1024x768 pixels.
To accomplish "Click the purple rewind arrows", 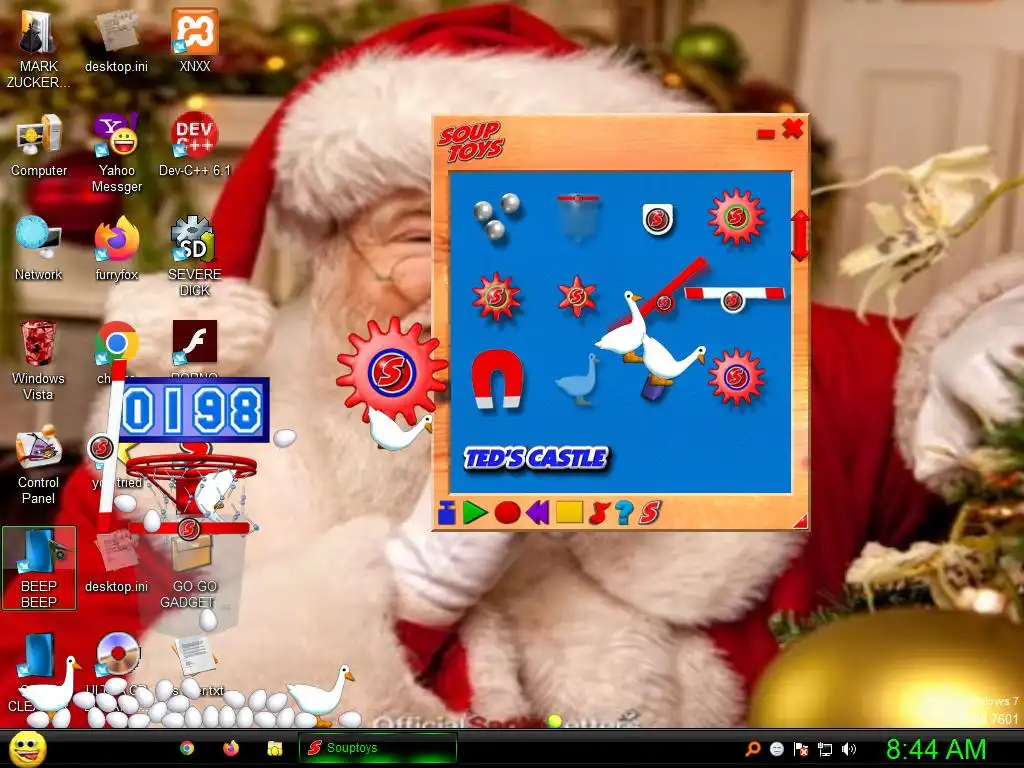I will click(537, 513).
